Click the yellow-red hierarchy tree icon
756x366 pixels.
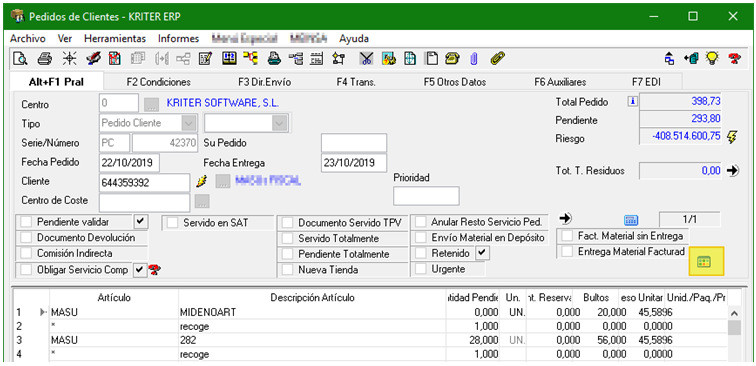[x=250, y=58]
